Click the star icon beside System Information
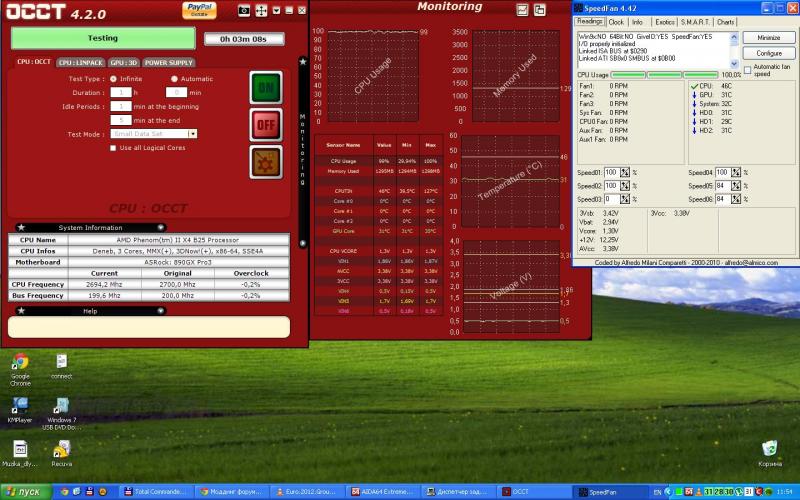 (21, 227)
